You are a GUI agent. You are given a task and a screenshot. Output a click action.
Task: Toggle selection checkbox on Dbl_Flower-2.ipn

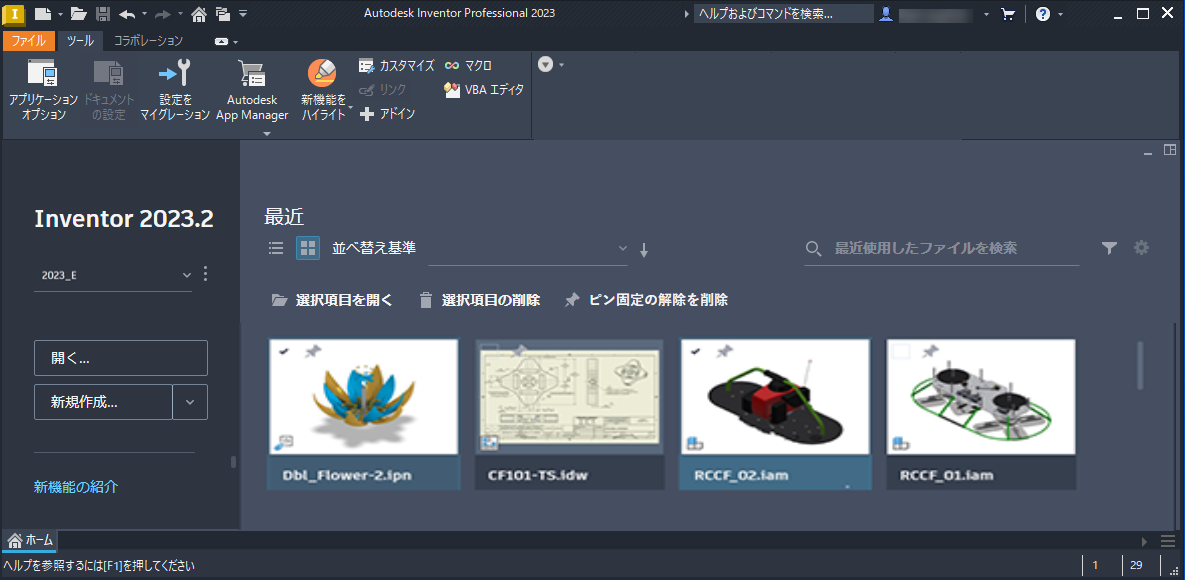(284, 352)
